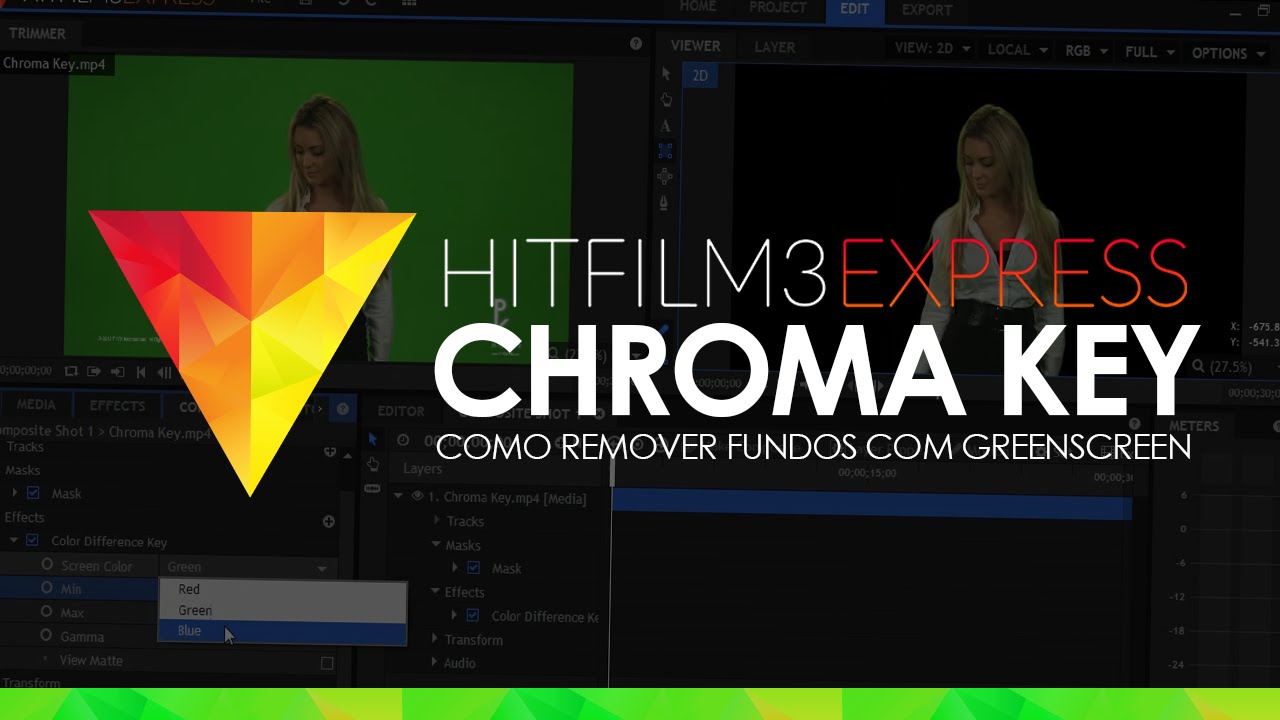Expand Tracks under the timeline layer
Screen dimensions: 1280x720
point(437,521)
